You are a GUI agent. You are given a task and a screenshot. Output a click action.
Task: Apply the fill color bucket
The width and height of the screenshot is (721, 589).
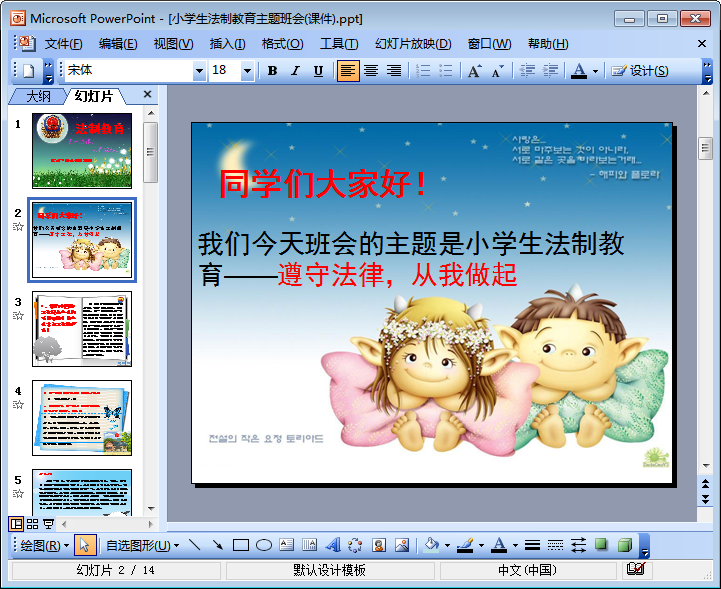point(431,545)
